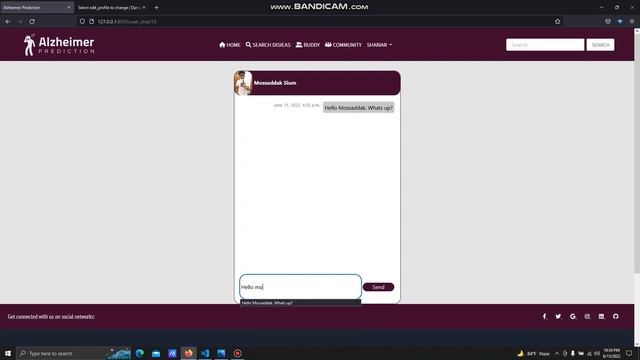Open the Firefox application menu
Screen dimensions: 640x360
[632, 21]
